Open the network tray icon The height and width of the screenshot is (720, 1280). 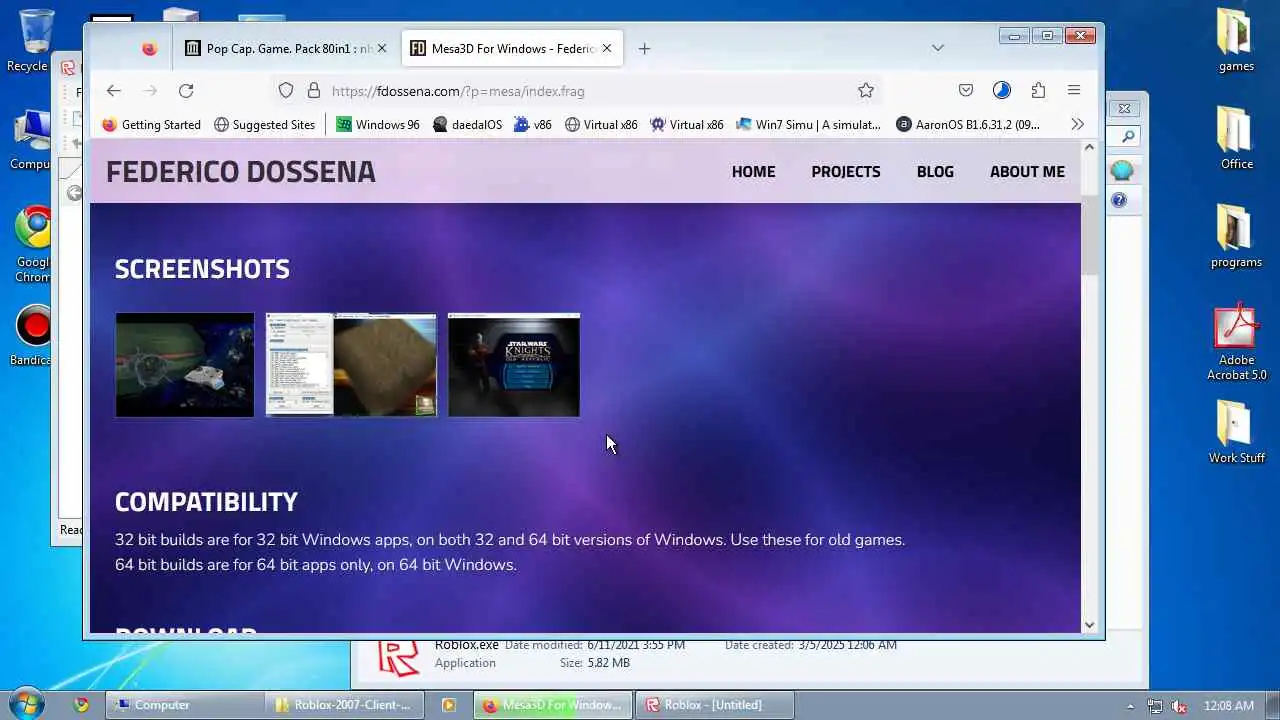coord(1155,706)
